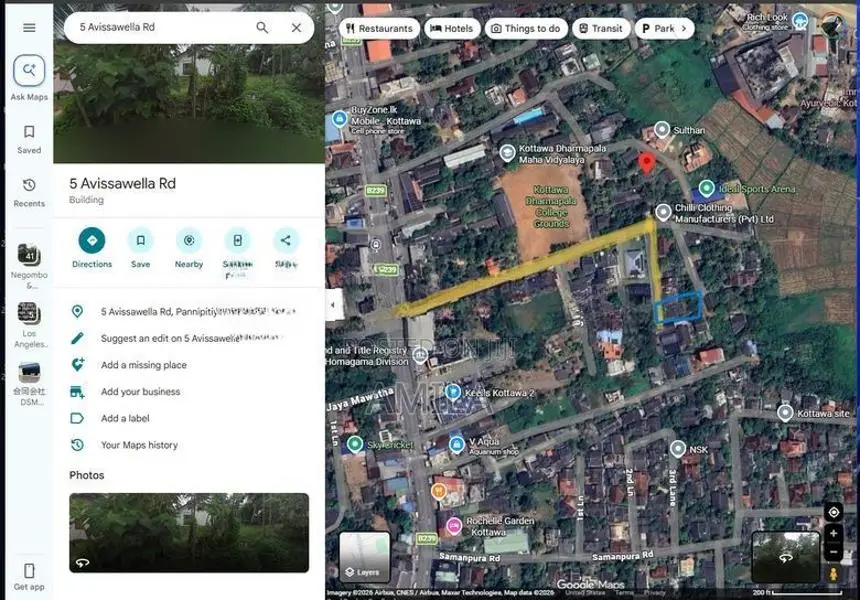This screenshot has height=600, width=860.
Task: Click the Share button
Action: click(x=286, y=248)
